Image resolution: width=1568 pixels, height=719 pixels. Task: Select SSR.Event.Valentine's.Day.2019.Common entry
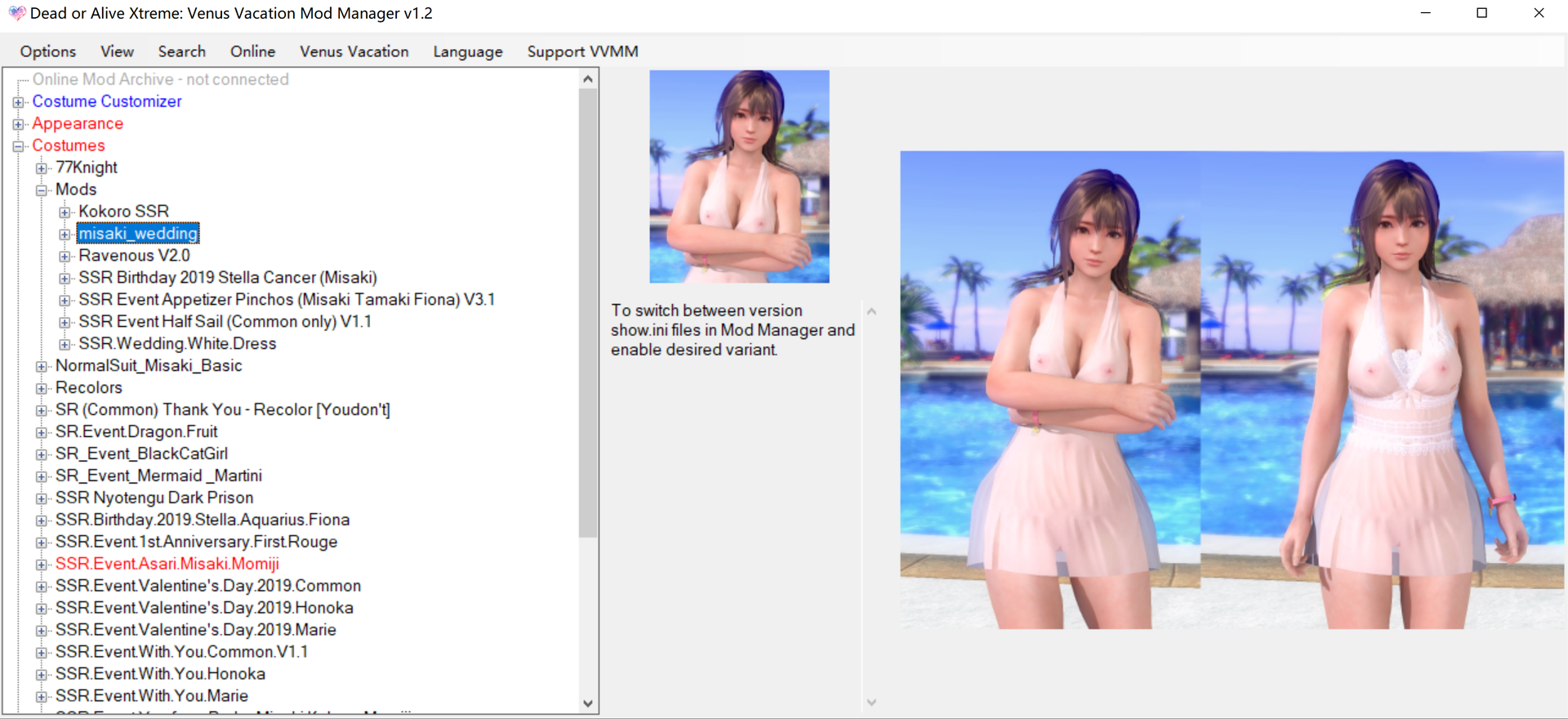pos(208,587)
